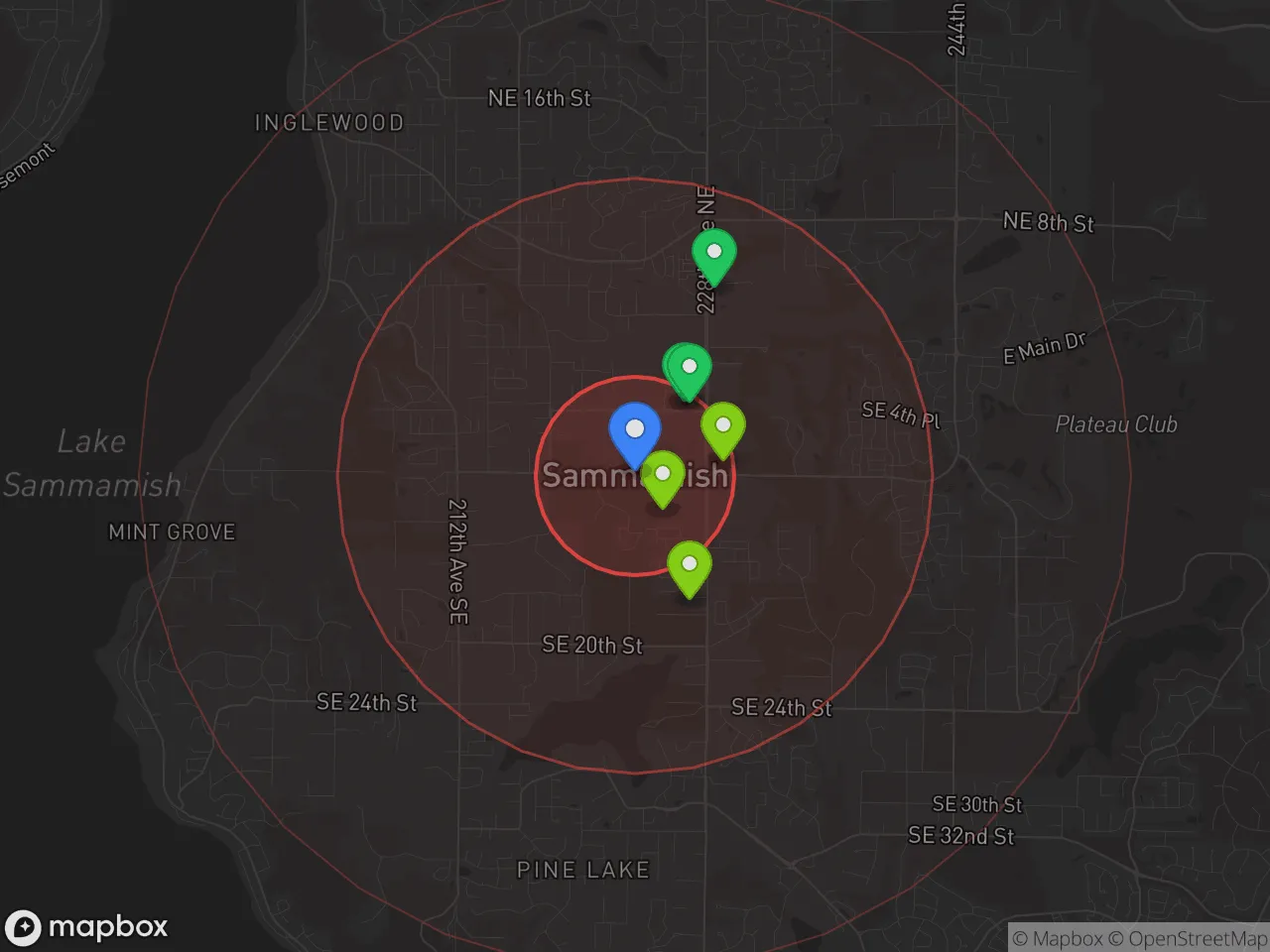Click the NE 8th St street label
The image size is (1270, 952).
click(x=1048, y=222)
